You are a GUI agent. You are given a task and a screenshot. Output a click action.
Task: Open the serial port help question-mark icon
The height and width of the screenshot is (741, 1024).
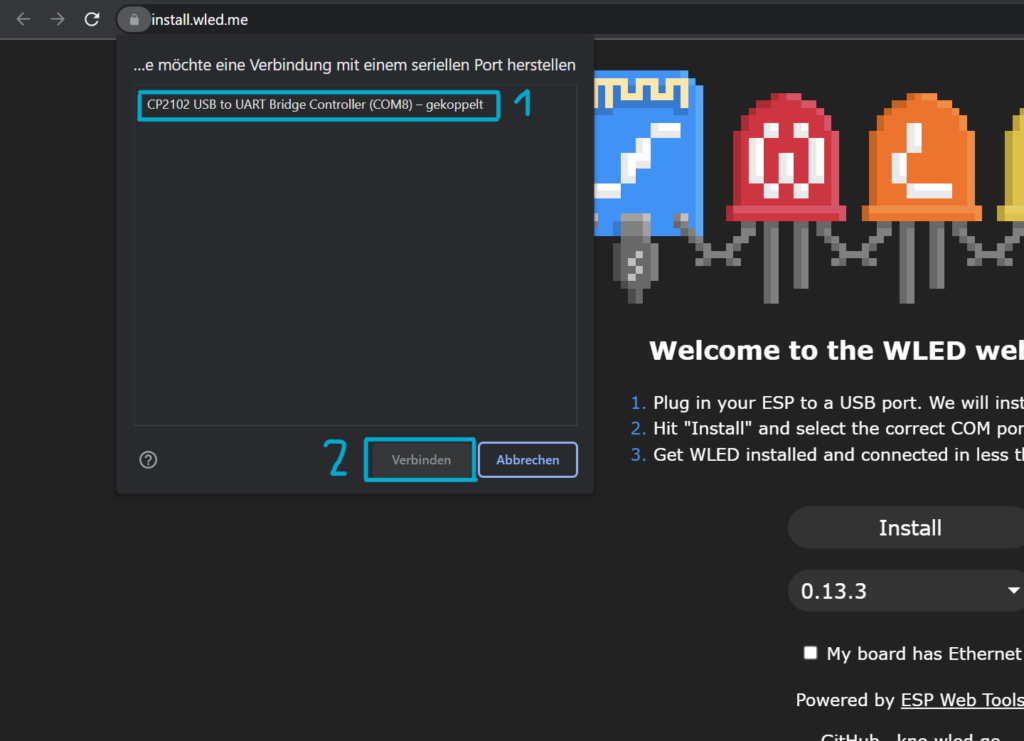coord(148,460)
